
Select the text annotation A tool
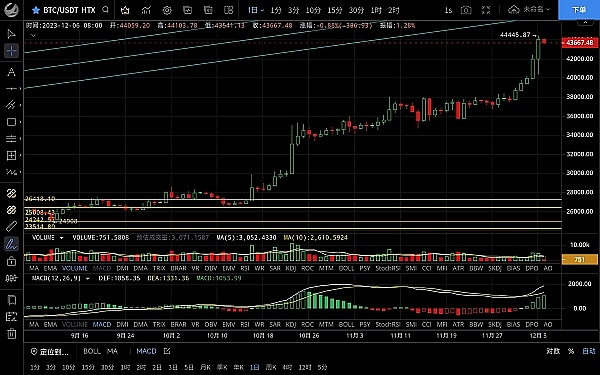(11, 72)
